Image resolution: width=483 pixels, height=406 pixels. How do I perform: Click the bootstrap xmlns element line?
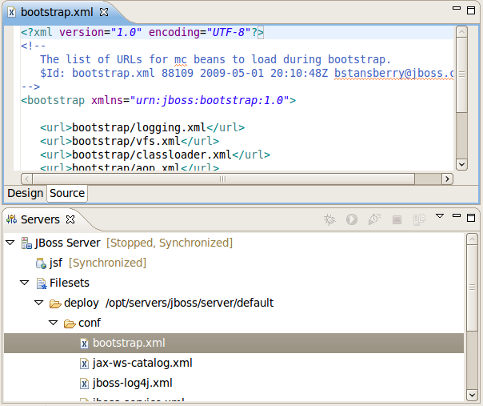click(x=158, y=100)
